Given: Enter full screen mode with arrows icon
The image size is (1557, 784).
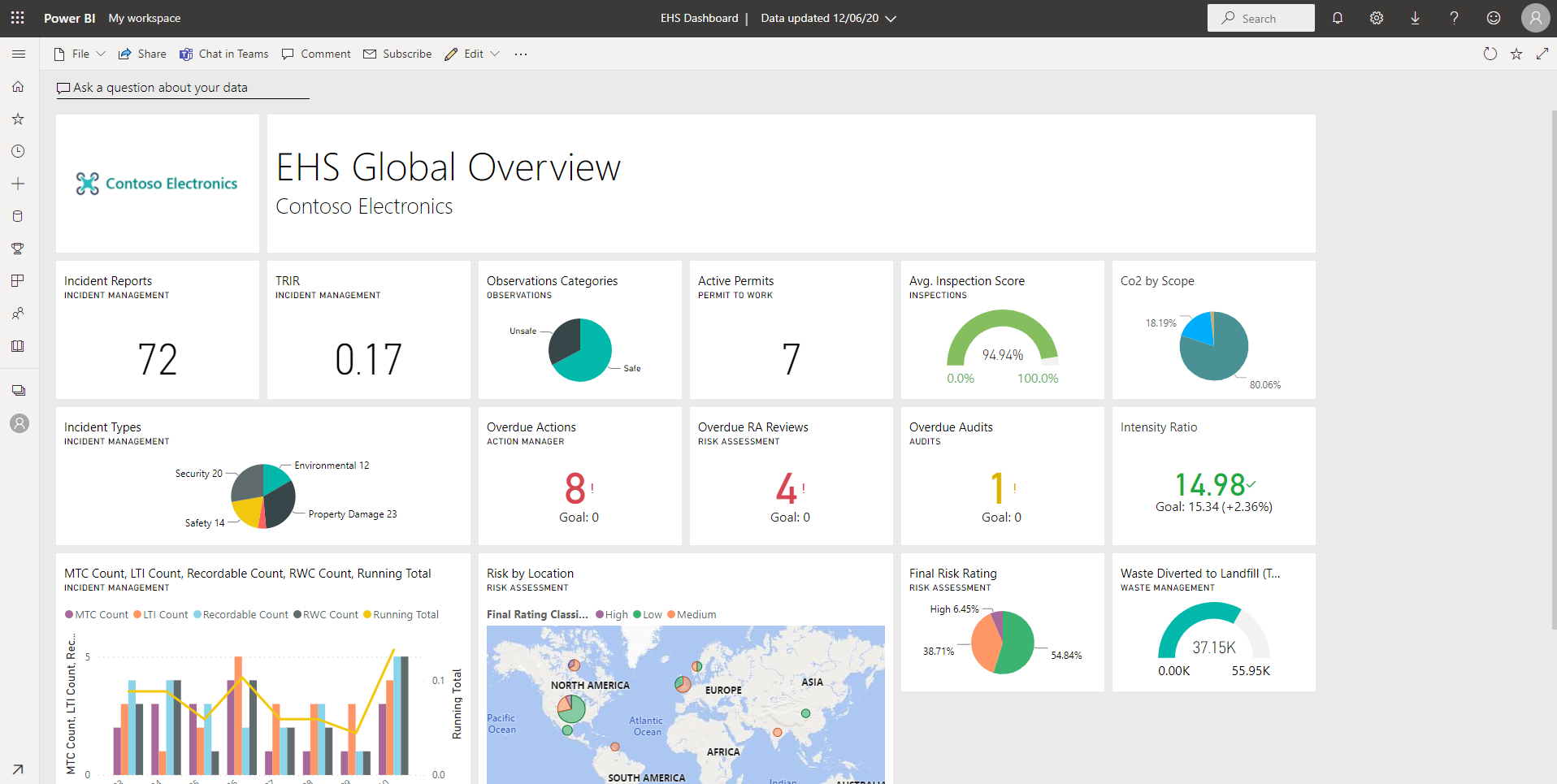Looking at the screenshot, I should pos(1542,54).
